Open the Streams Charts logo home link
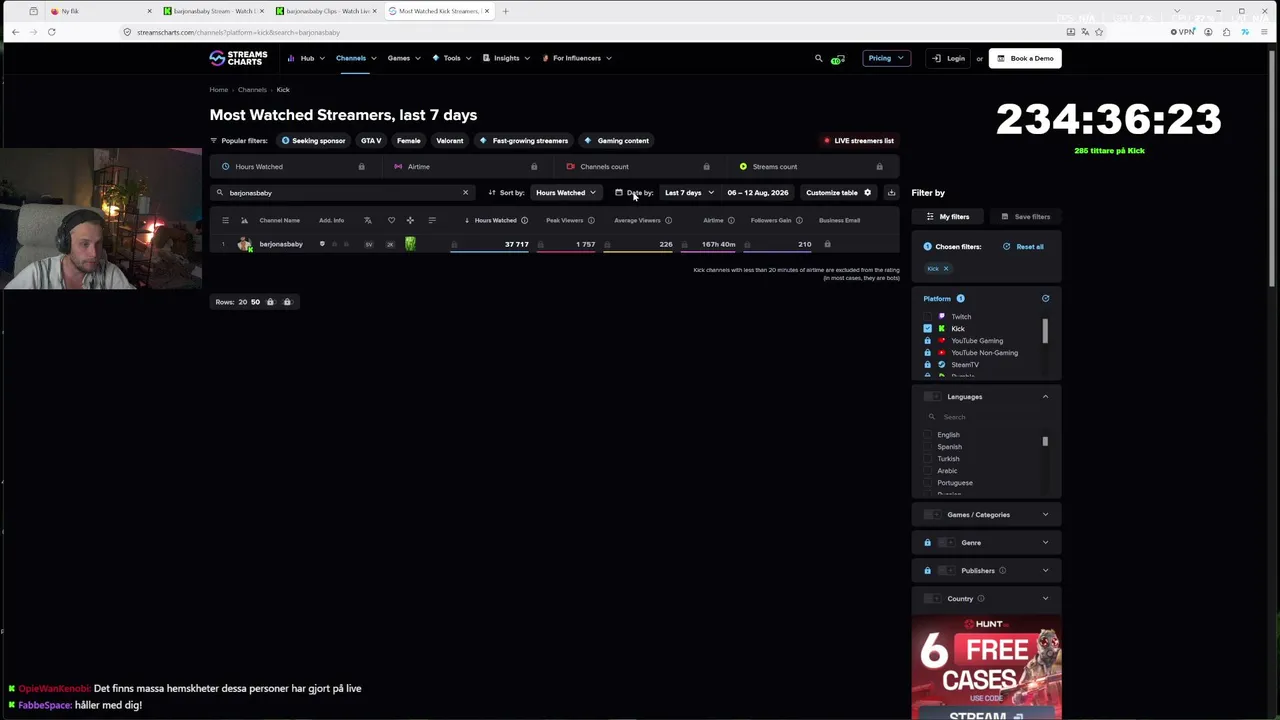 238,58
